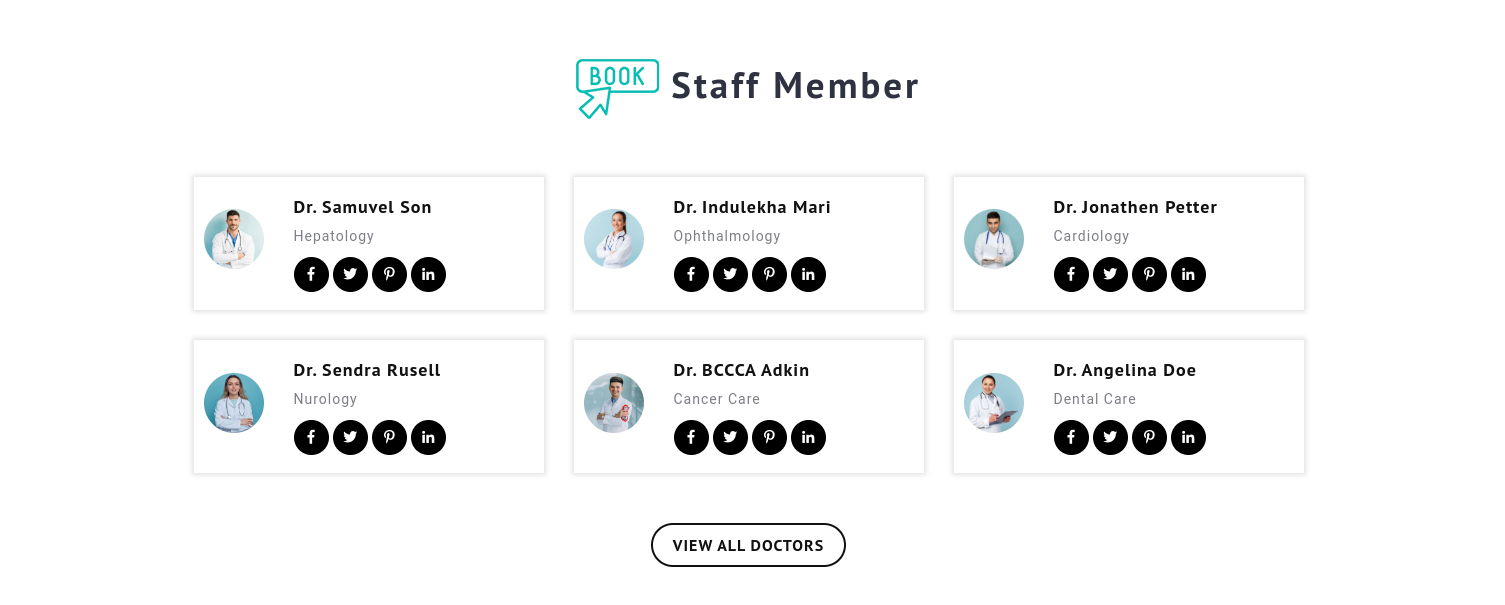The height and width of the screenshot is (605, 1505).
Task: Select Dr. Indulekha Mari's profile photo
Action: 614,239
